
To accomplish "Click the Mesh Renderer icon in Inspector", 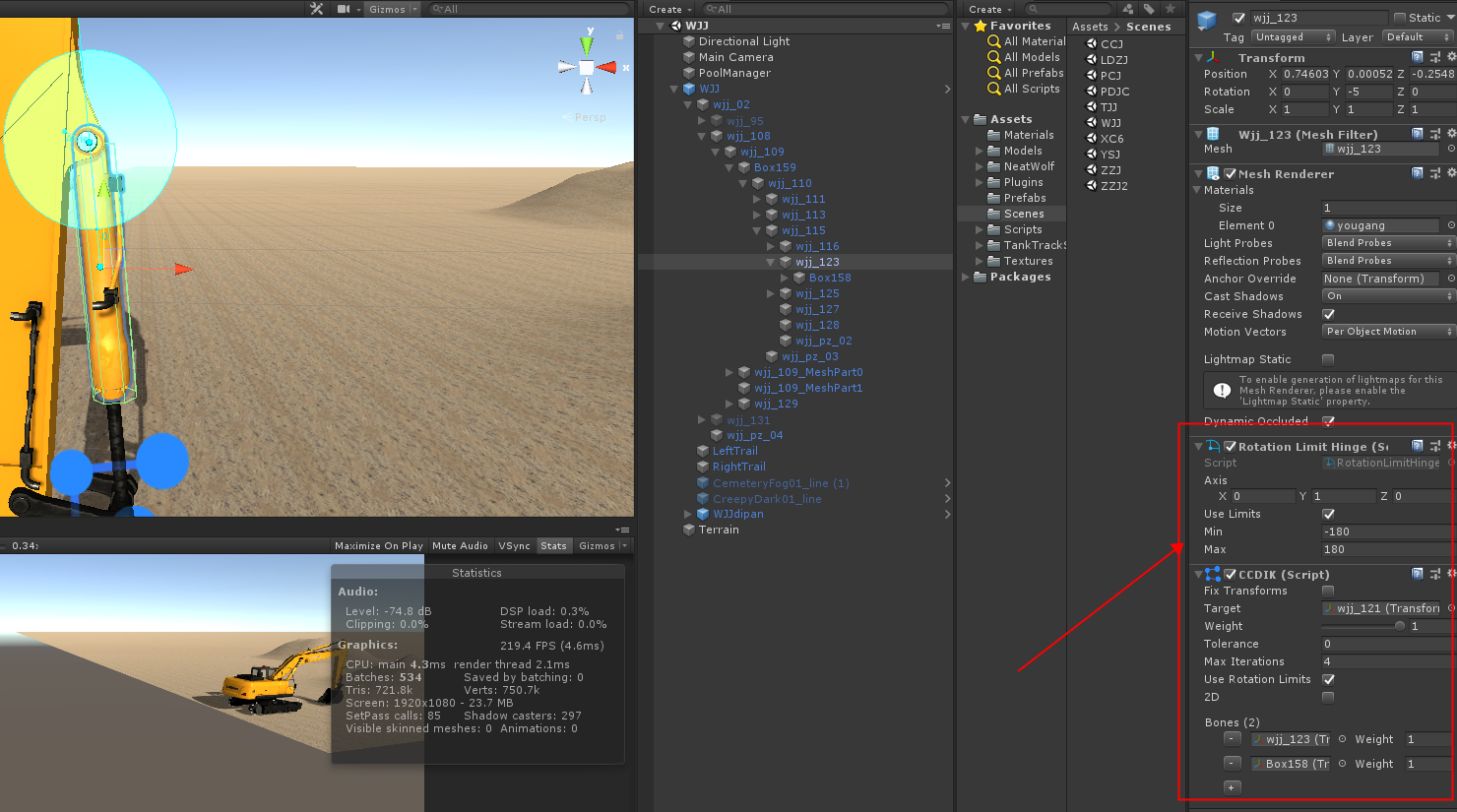I will click(x=1211, y=173).
